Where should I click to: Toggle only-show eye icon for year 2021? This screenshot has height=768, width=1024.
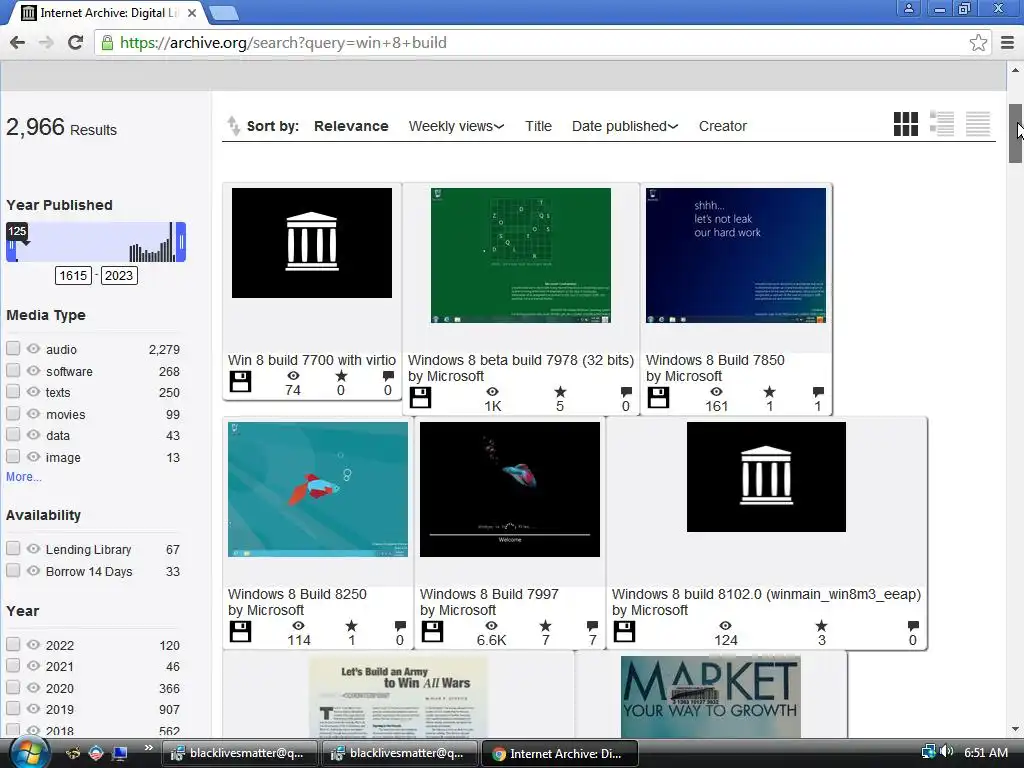(33, 665)
